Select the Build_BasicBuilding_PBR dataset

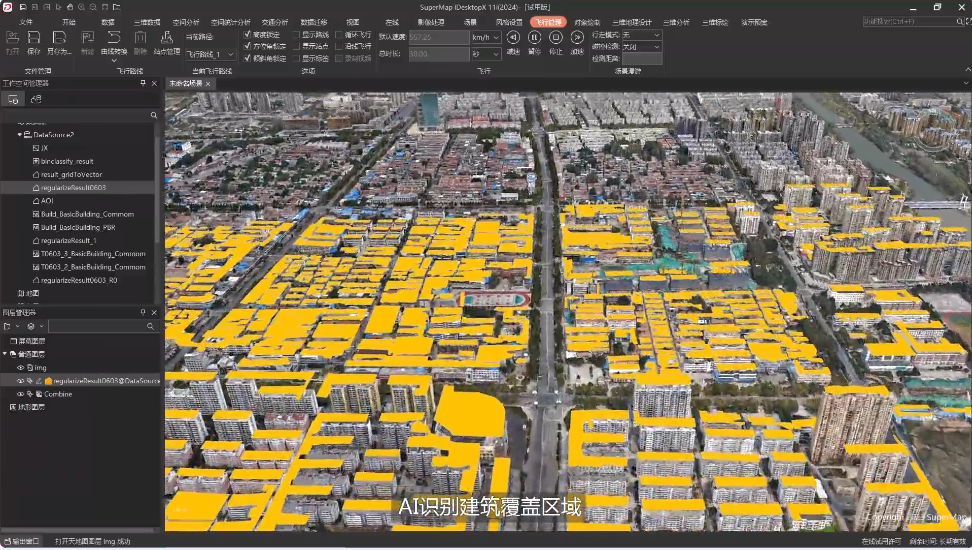tap(78, 228)
